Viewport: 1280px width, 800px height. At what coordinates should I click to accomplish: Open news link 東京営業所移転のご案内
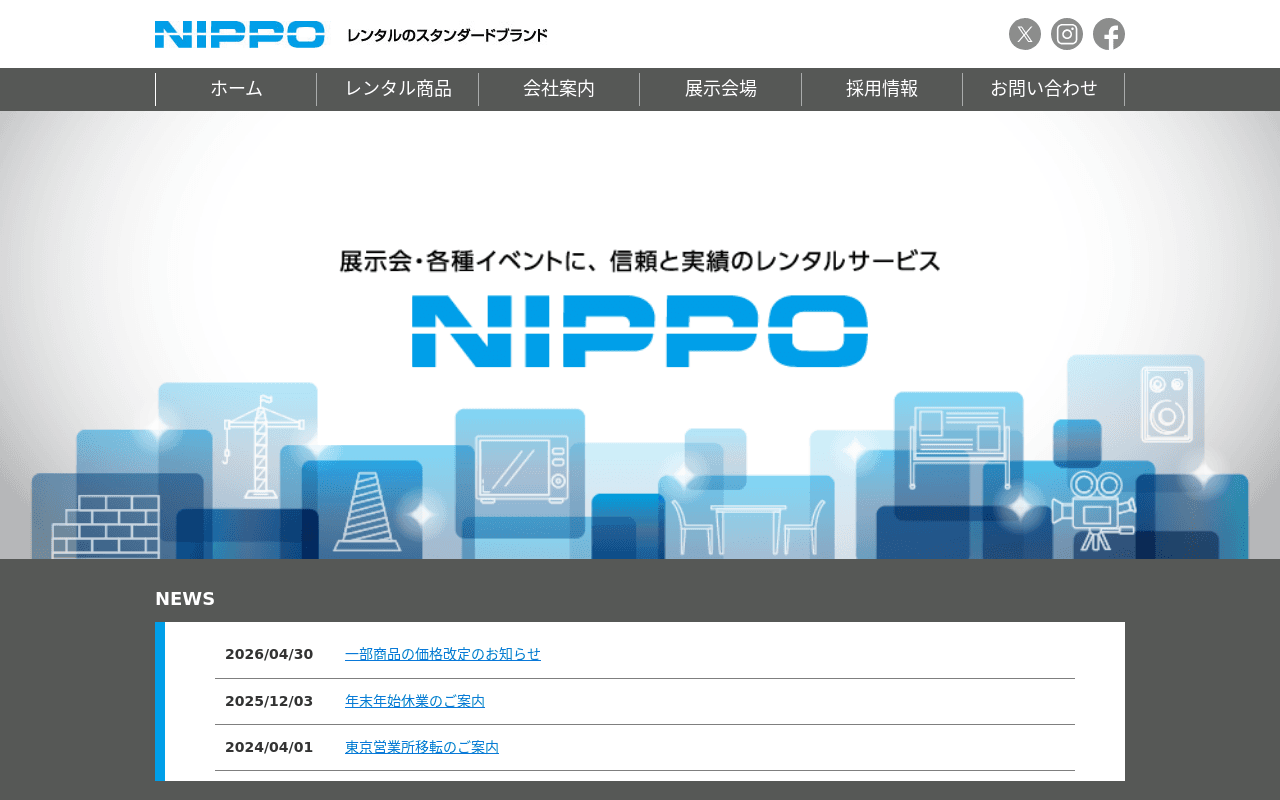tap(422, 747)
